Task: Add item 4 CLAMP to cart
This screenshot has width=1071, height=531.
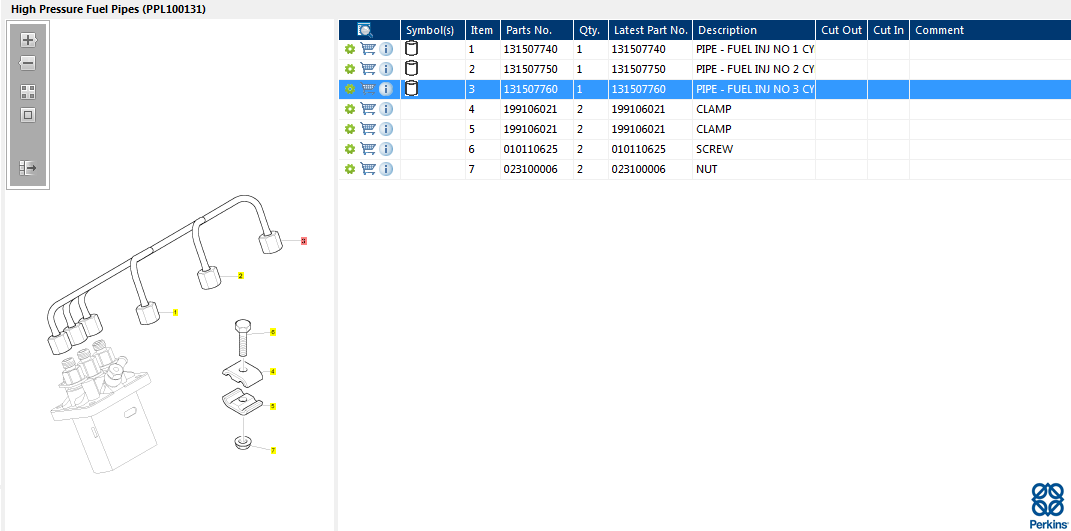Action: (368, 109)
